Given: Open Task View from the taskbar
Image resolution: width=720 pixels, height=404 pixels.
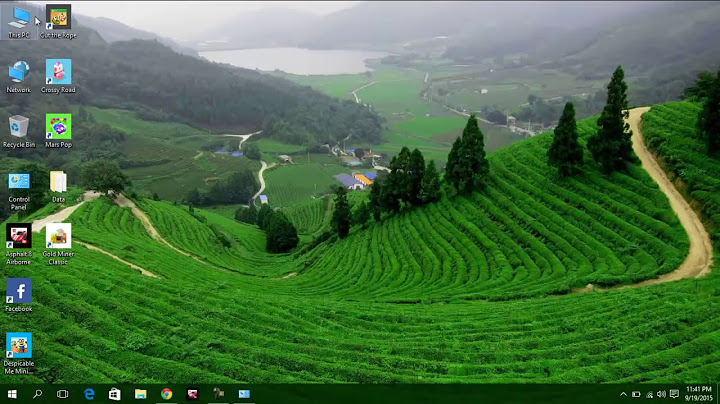Looking at the screenshot, I should tap(62, 394).
